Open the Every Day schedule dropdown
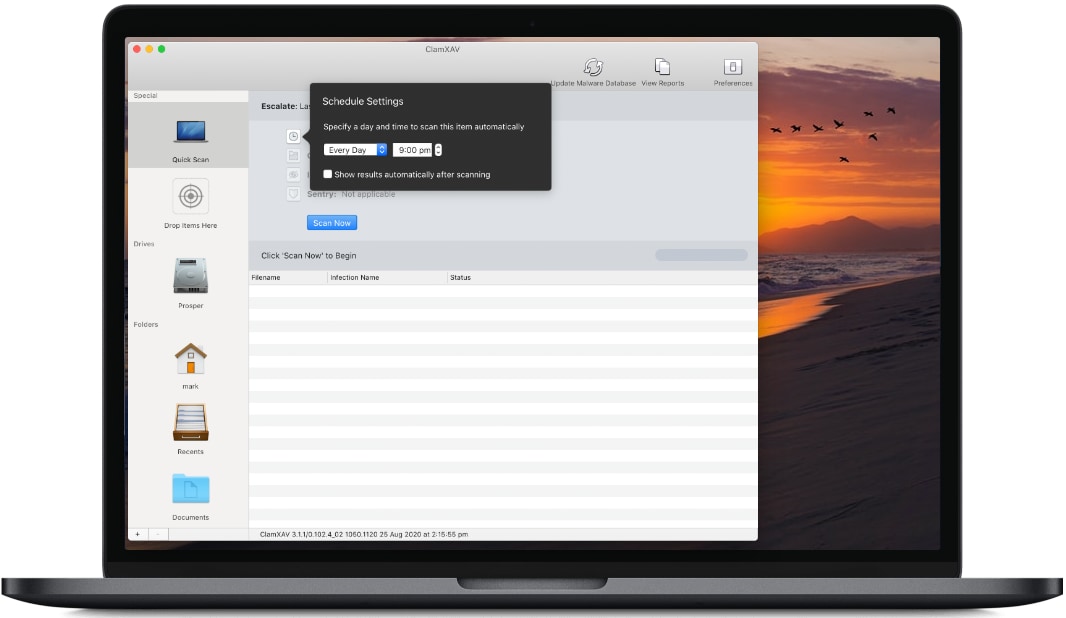The image size is (1066, 618). pyautogui.click(x=355, y=150)
